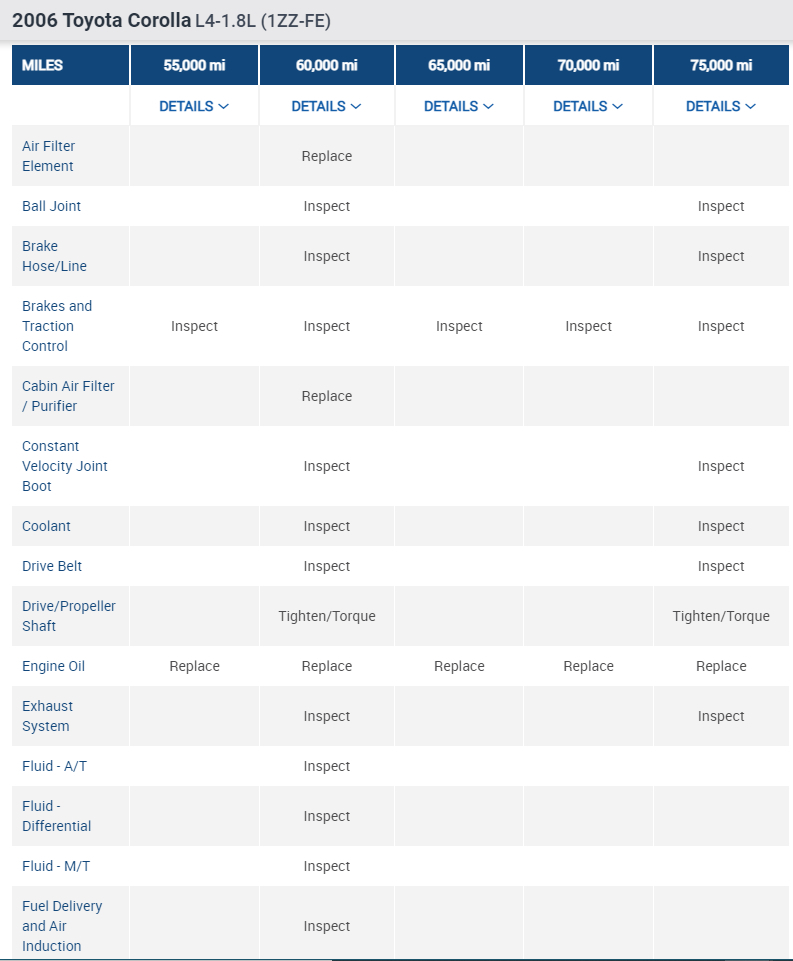
Task: Select the Engine Oil link
Action: point(54,666)
